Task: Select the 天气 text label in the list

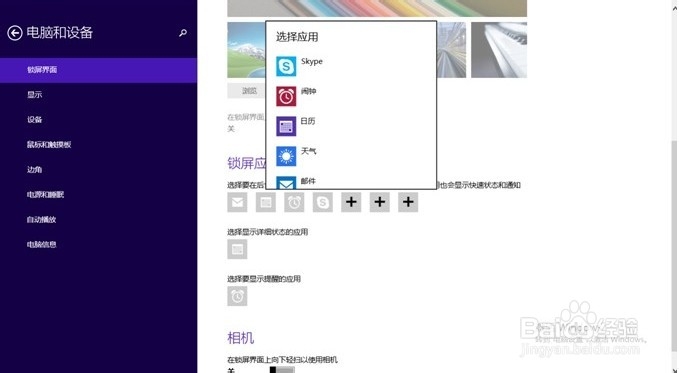Action: (x=308, y=151)
